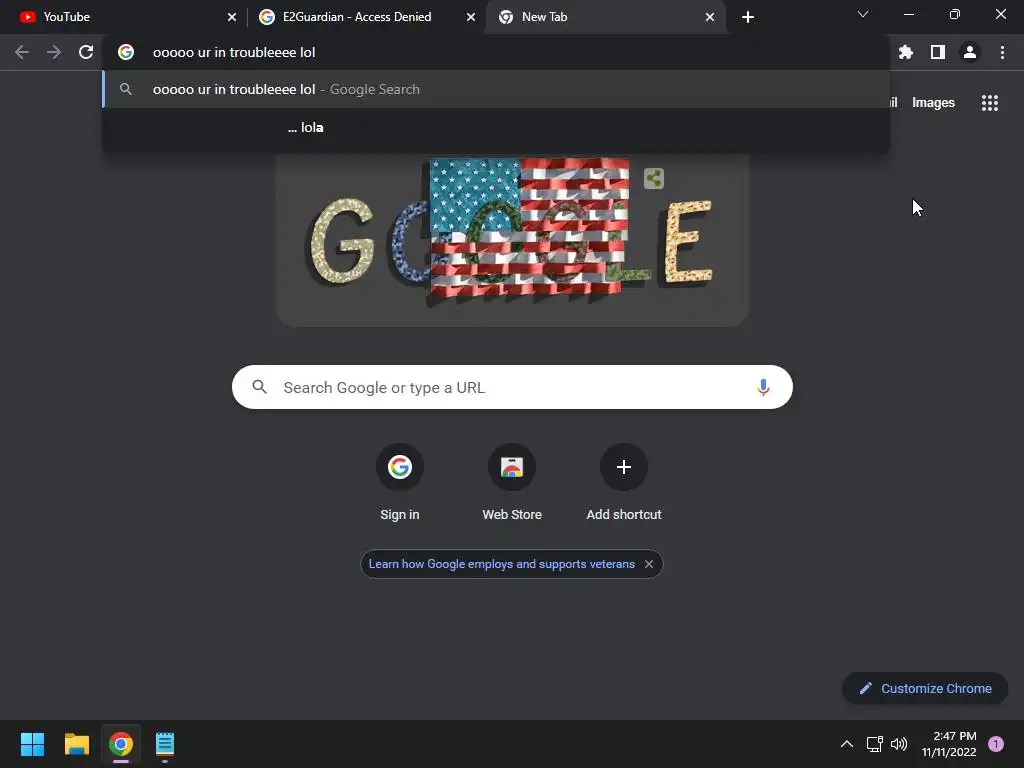
Task: Open the notification badge in the taskbar
Action: 996,744
